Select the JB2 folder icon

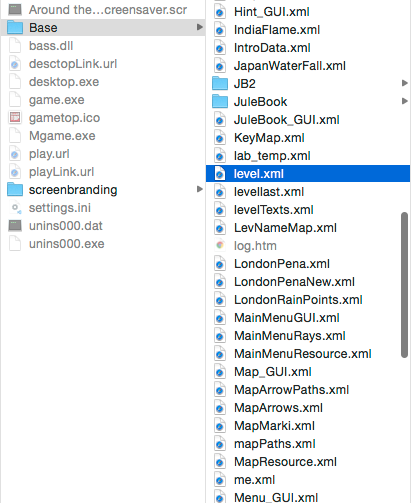click(220, 83)
